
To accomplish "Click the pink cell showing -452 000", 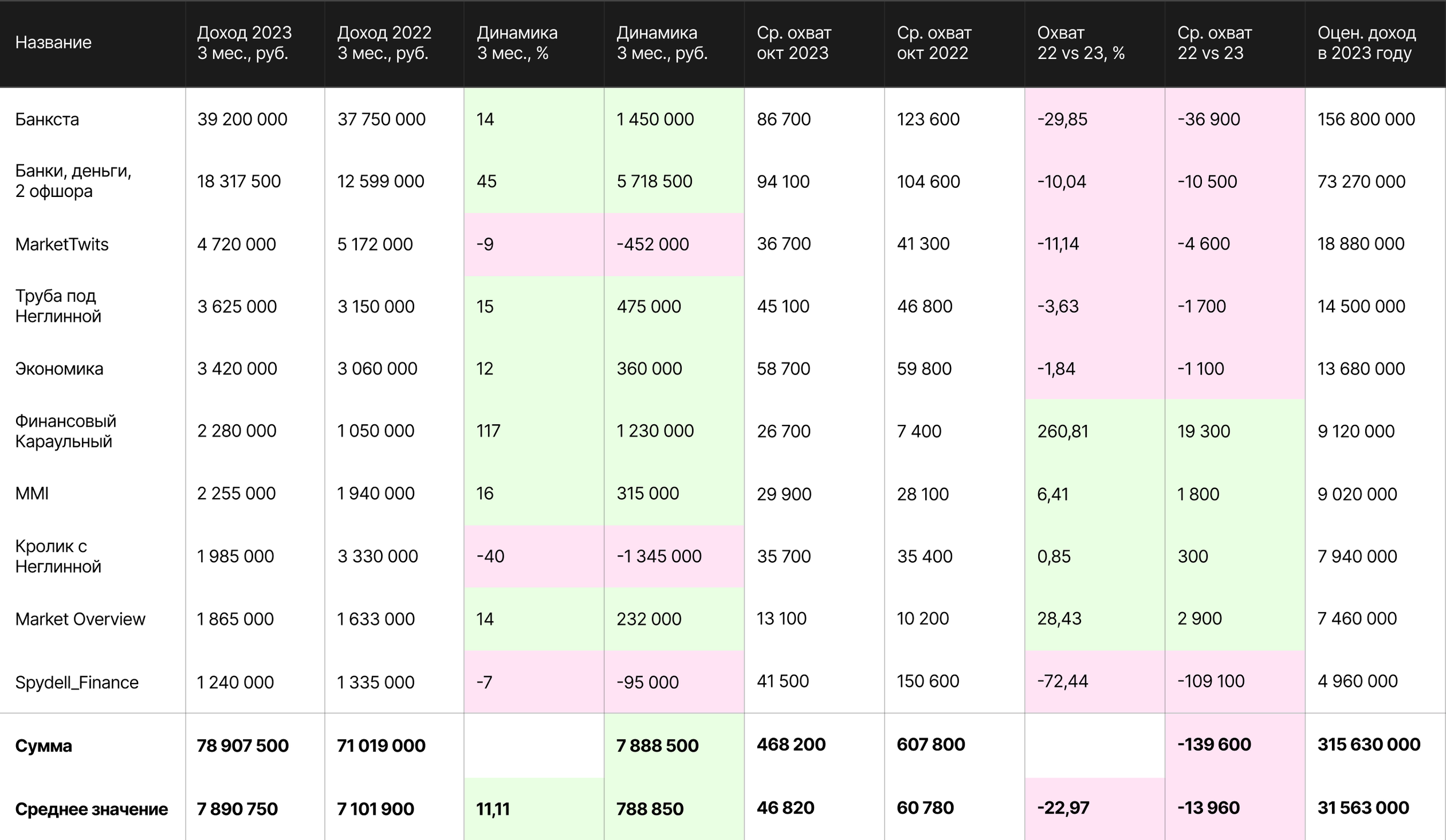I will (653, 244).
